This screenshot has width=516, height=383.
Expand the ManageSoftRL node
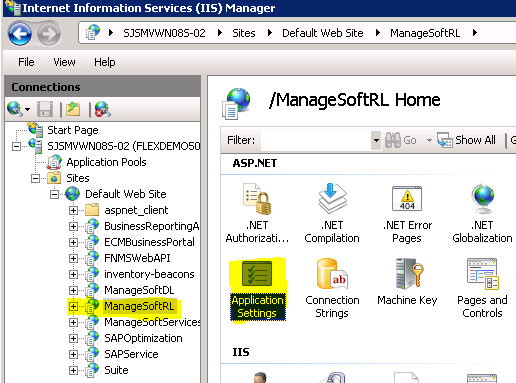click(73, 306)
